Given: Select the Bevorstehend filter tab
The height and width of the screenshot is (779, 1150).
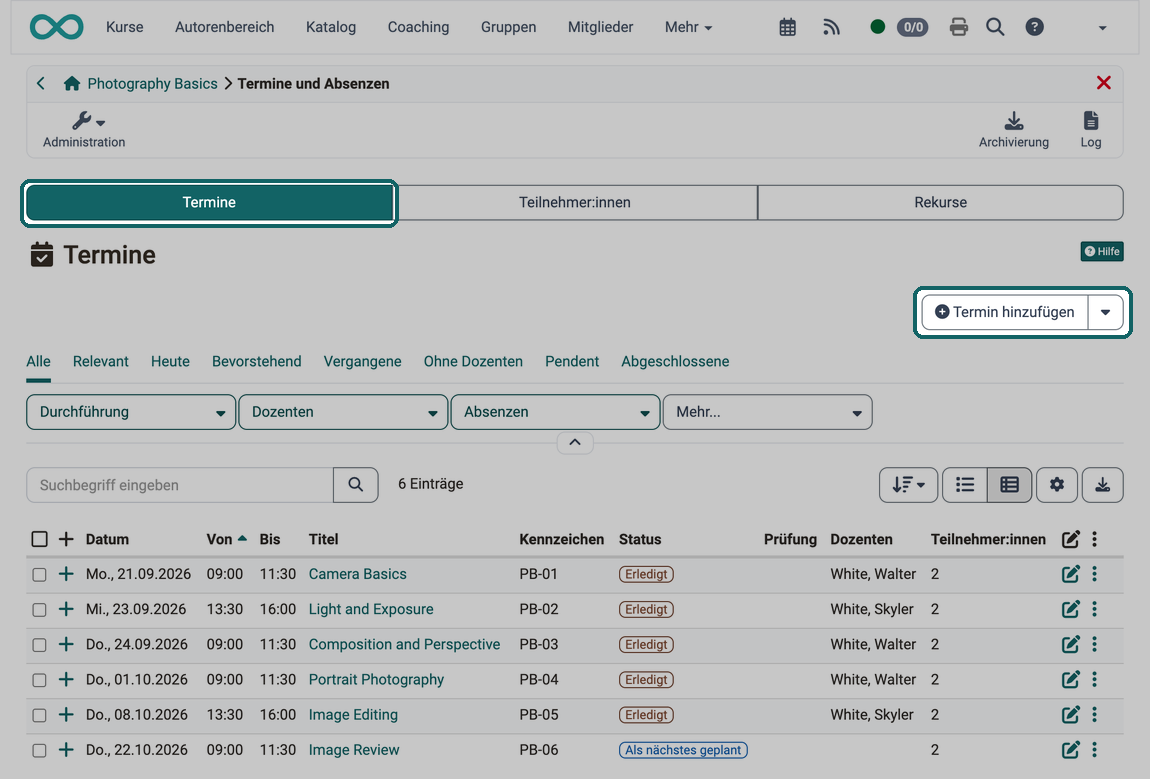Looking at the screenshot, I should pyautogui.click(x=257, y=362).
